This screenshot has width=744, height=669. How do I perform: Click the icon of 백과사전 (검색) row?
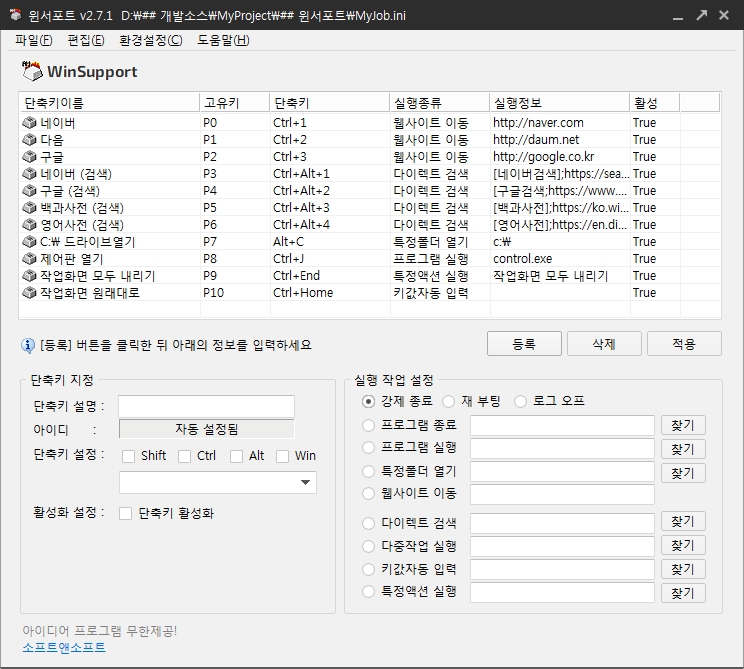[29, 208]
